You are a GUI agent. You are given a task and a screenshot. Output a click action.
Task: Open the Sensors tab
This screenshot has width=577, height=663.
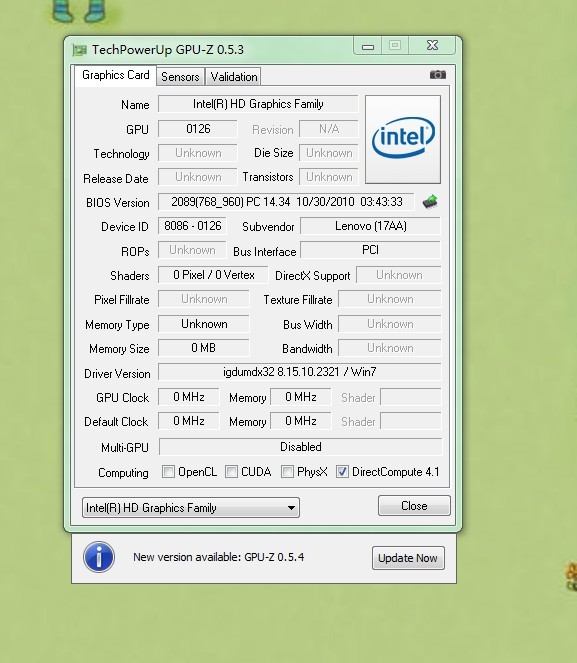coord(180,77)
